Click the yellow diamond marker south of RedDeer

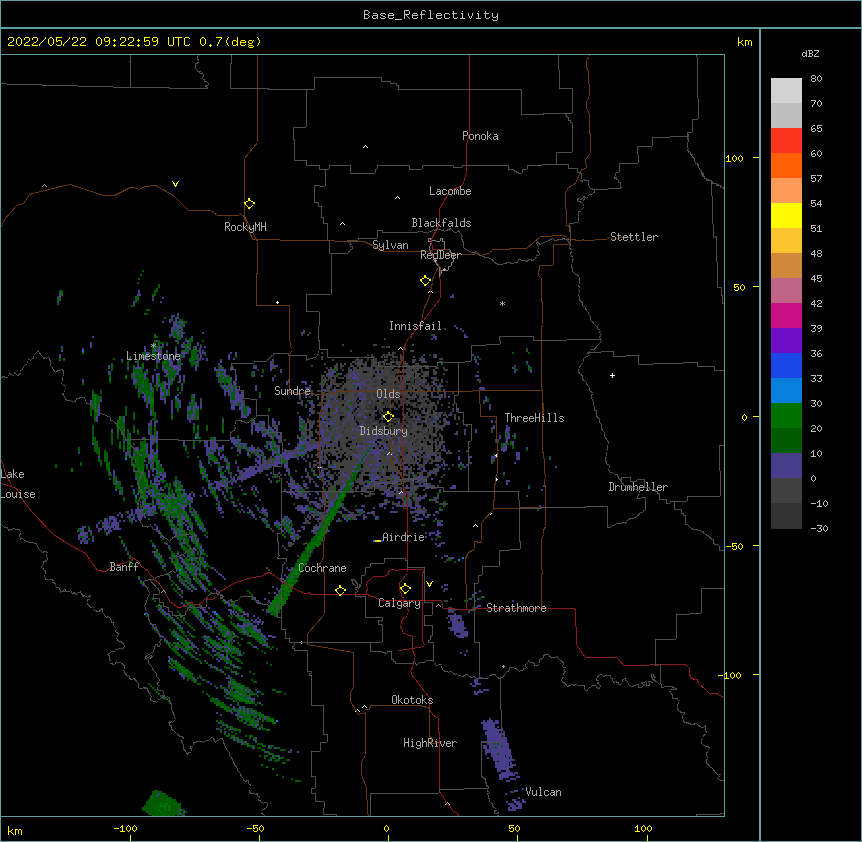tap(425, 281)
